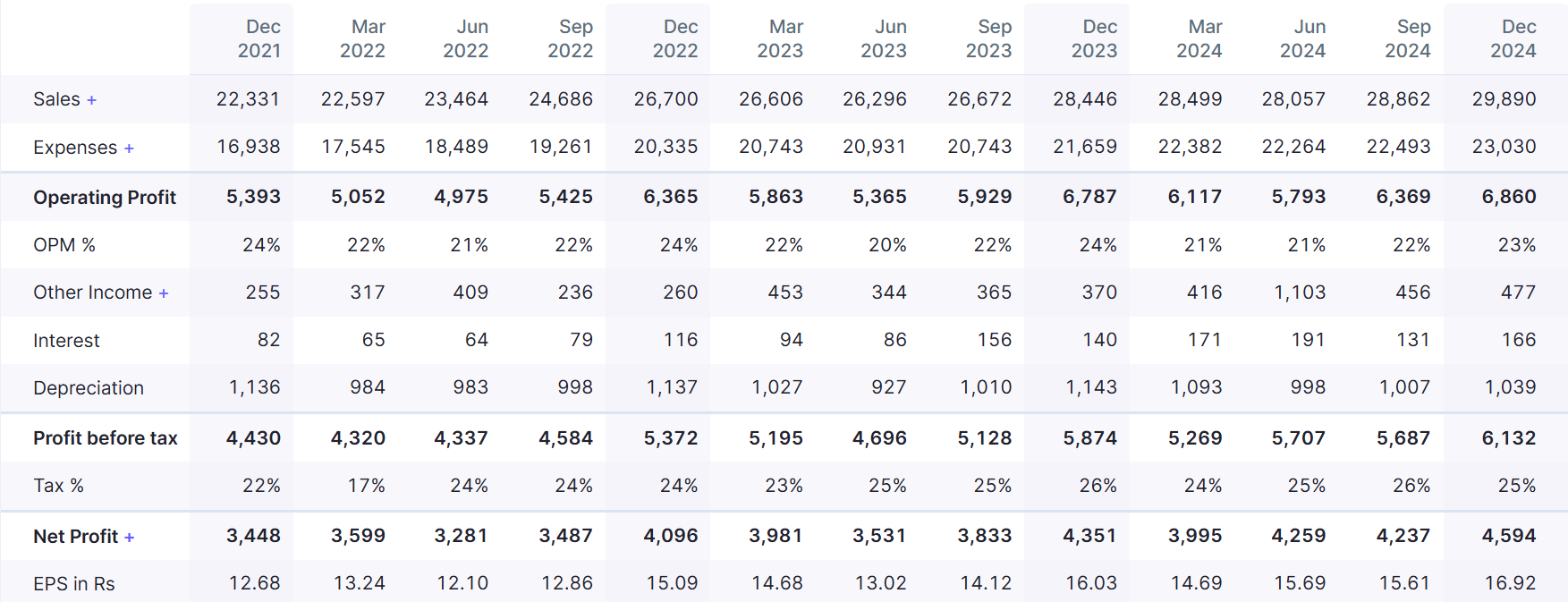Click the Jun 2023 column header

[885, 39]
